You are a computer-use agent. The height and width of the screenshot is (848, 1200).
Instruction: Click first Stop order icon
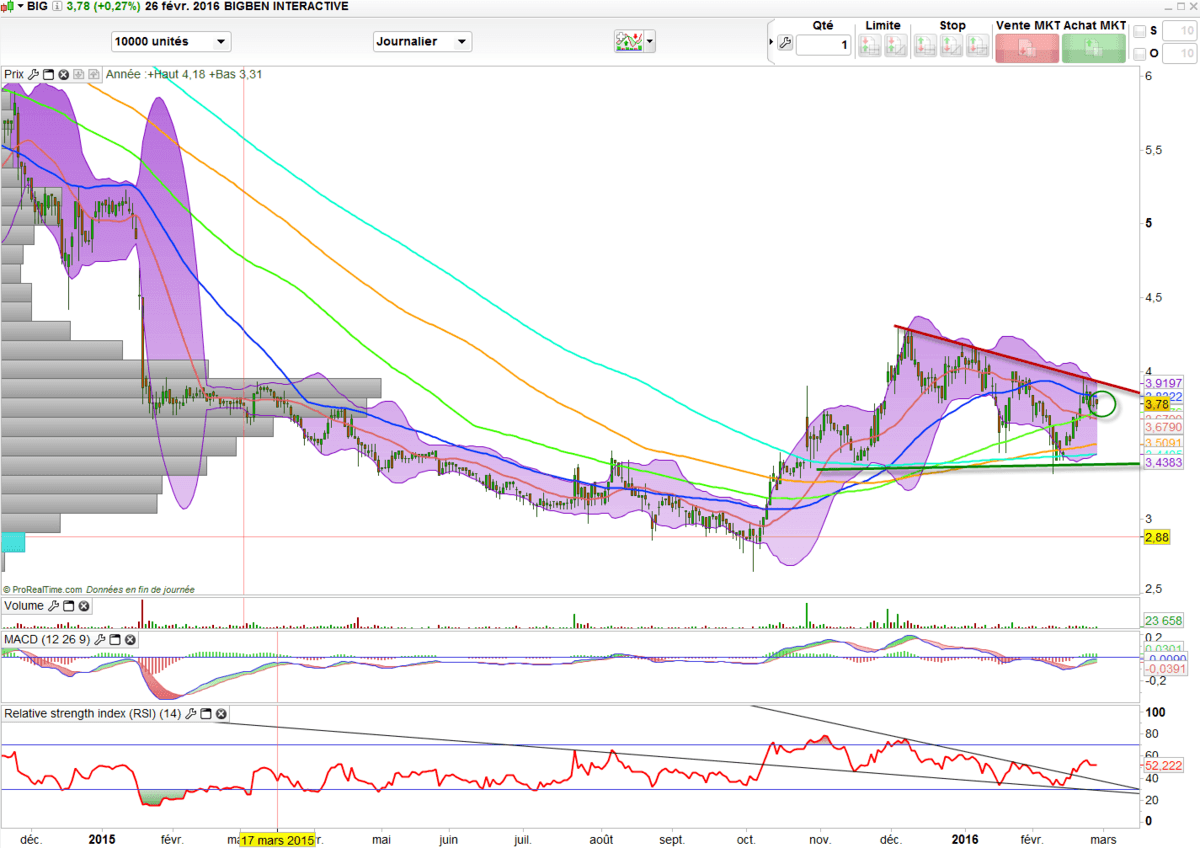tap(925, 46)
